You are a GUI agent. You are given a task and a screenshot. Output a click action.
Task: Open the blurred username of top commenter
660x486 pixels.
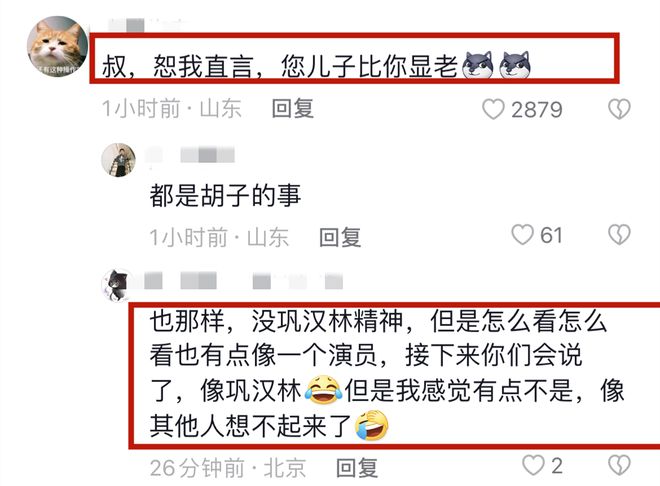click(x=143, y=24)
